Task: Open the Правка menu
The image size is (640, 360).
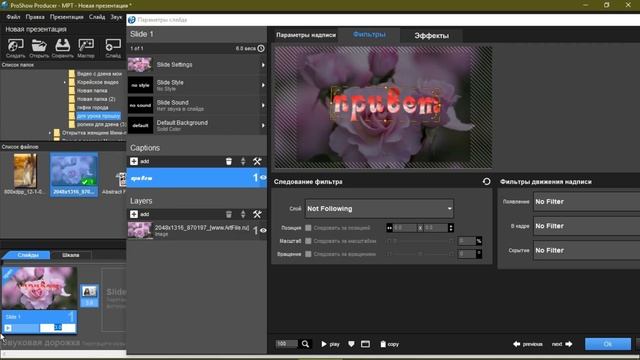Action: 35,17
